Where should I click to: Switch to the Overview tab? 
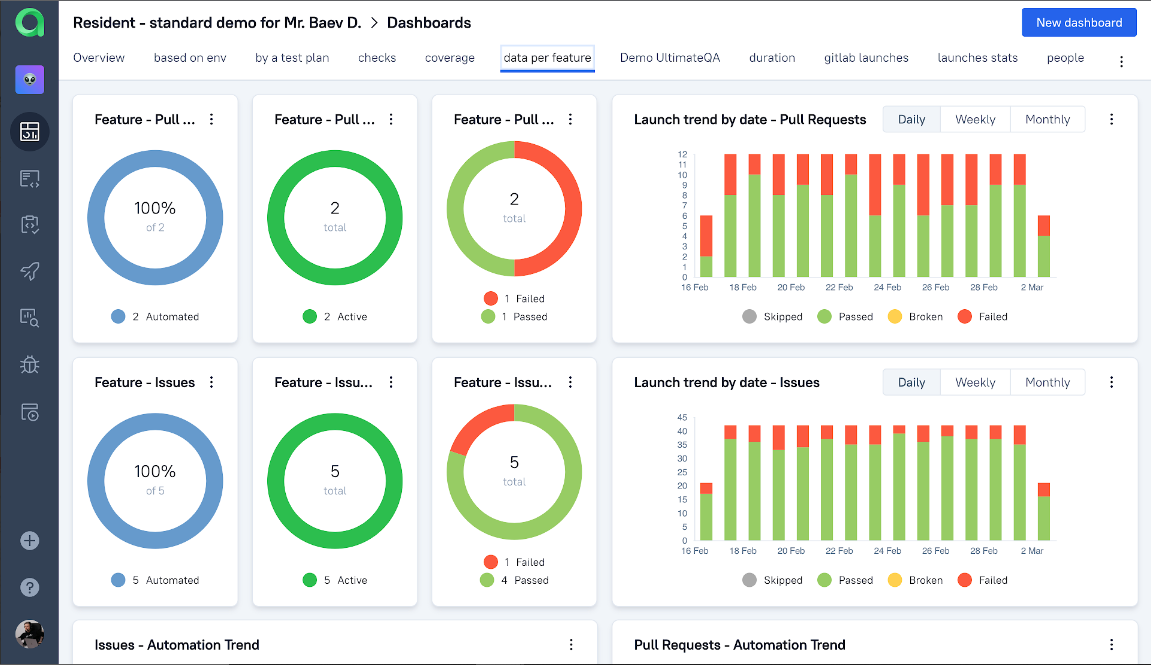pyautogui.click(x=99, y=58)
